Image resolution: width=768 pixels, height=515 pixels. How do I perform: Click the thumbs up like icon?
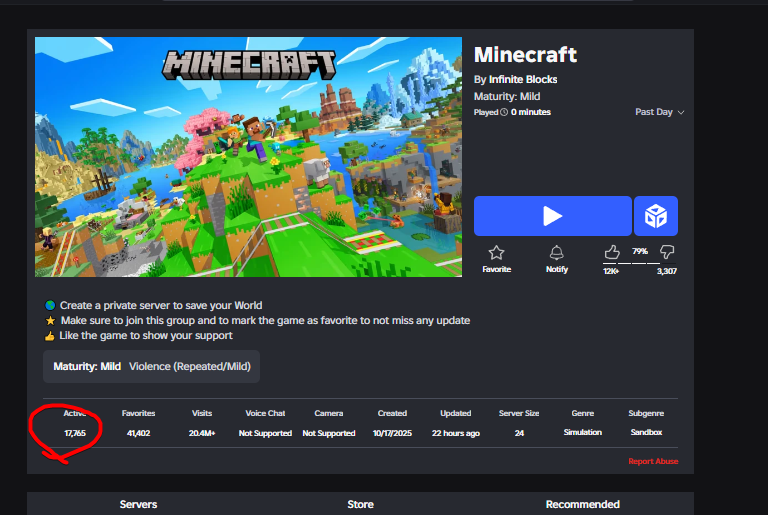[612, 252]
